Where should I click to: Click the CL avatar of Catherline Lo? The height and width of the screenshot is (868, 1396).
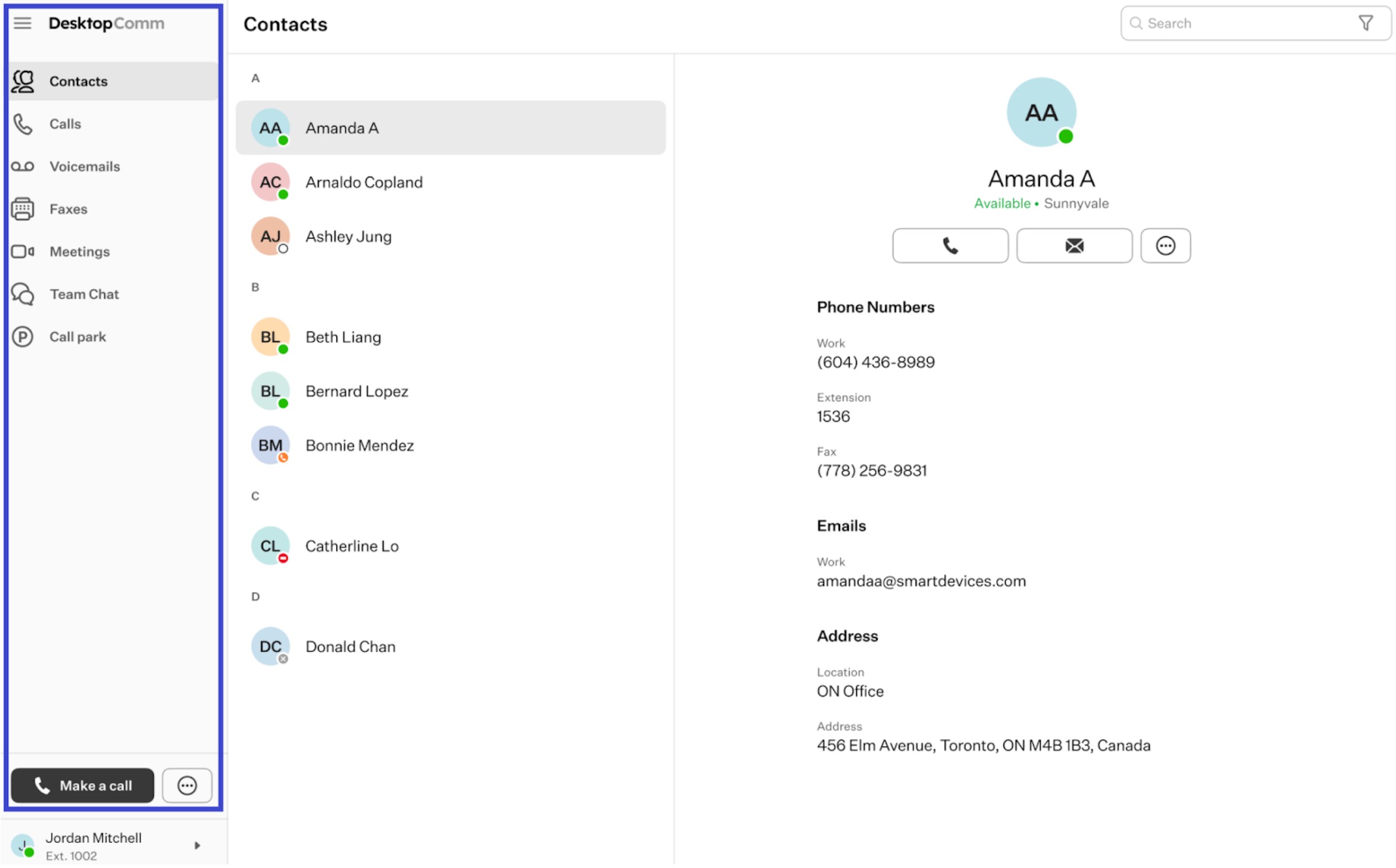click(x=270, y=546)
